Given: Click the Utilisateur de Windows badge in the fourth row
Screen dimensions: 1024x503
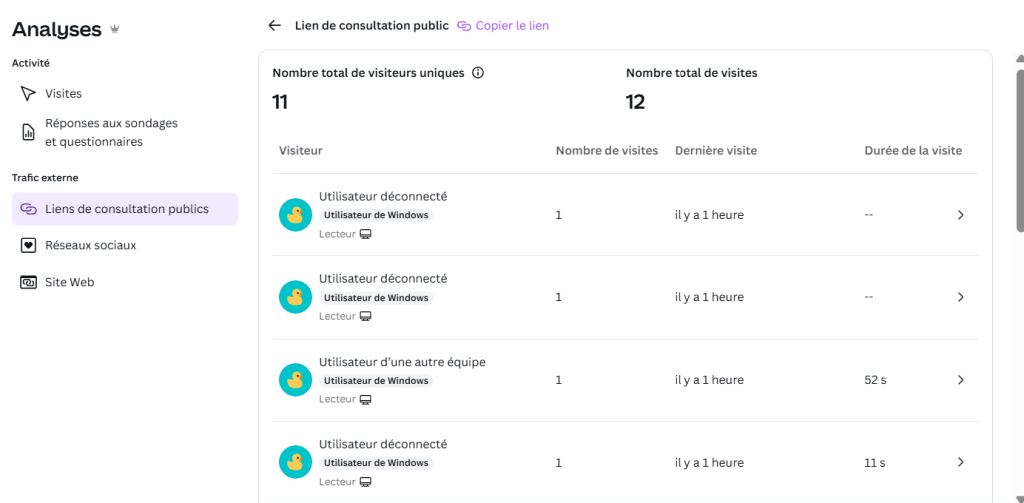Looking at the screenshot, I should (376, 462).
